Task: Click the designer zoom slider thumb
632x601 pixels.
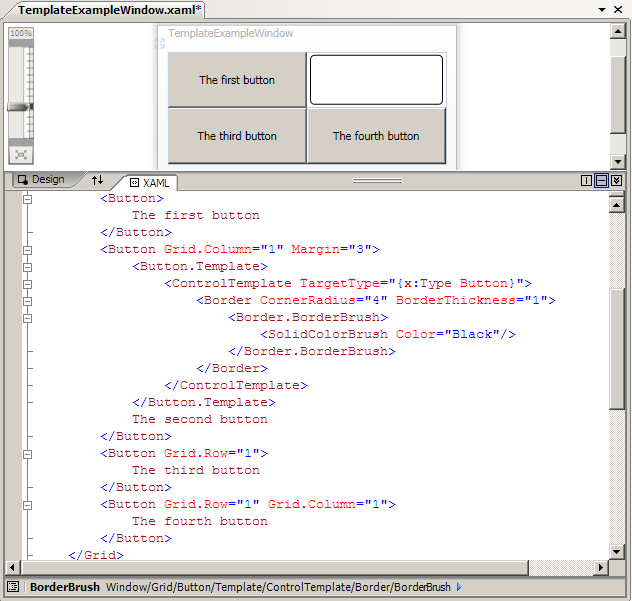Action: (19, 107)
